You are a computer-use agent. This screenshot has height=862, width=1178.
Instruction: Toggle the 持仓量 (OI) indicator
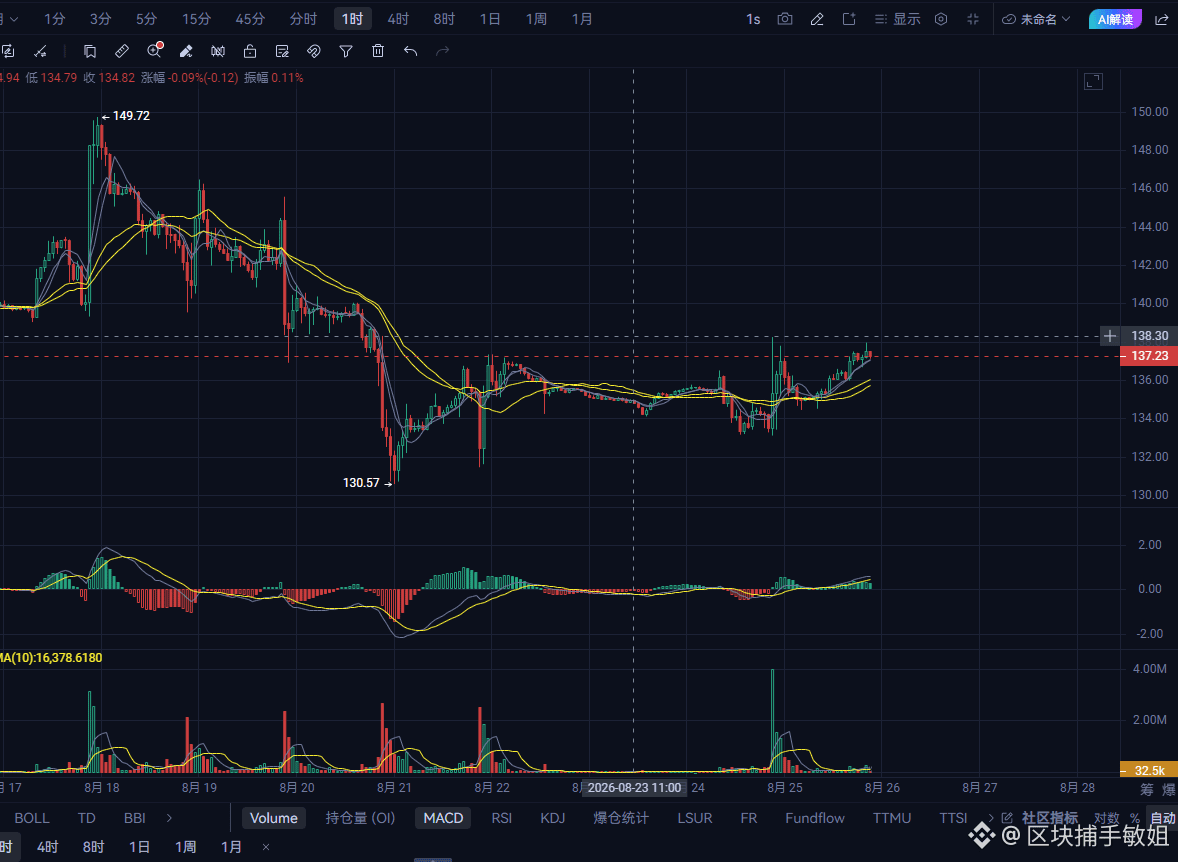pyautogui.click(x=360, y=818)
